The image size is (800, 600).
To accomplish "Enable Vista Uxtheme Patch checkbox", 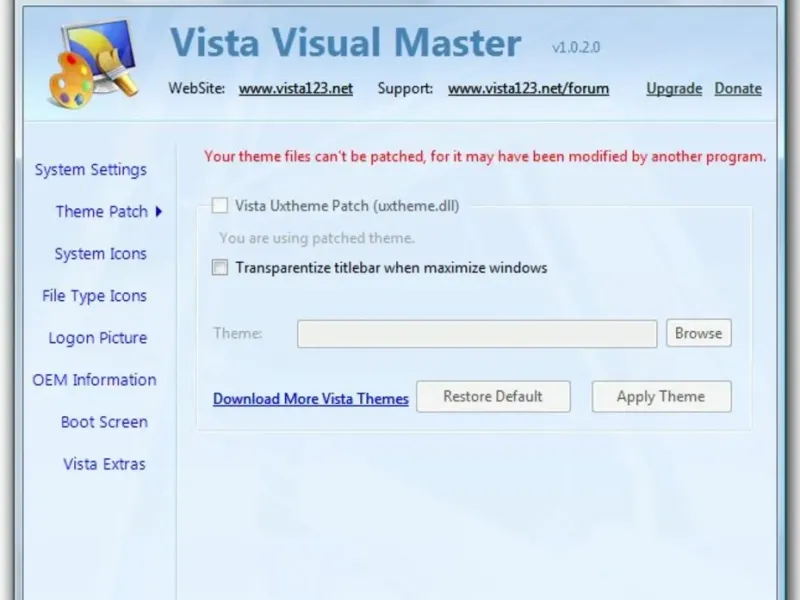I will coord(220,206).
